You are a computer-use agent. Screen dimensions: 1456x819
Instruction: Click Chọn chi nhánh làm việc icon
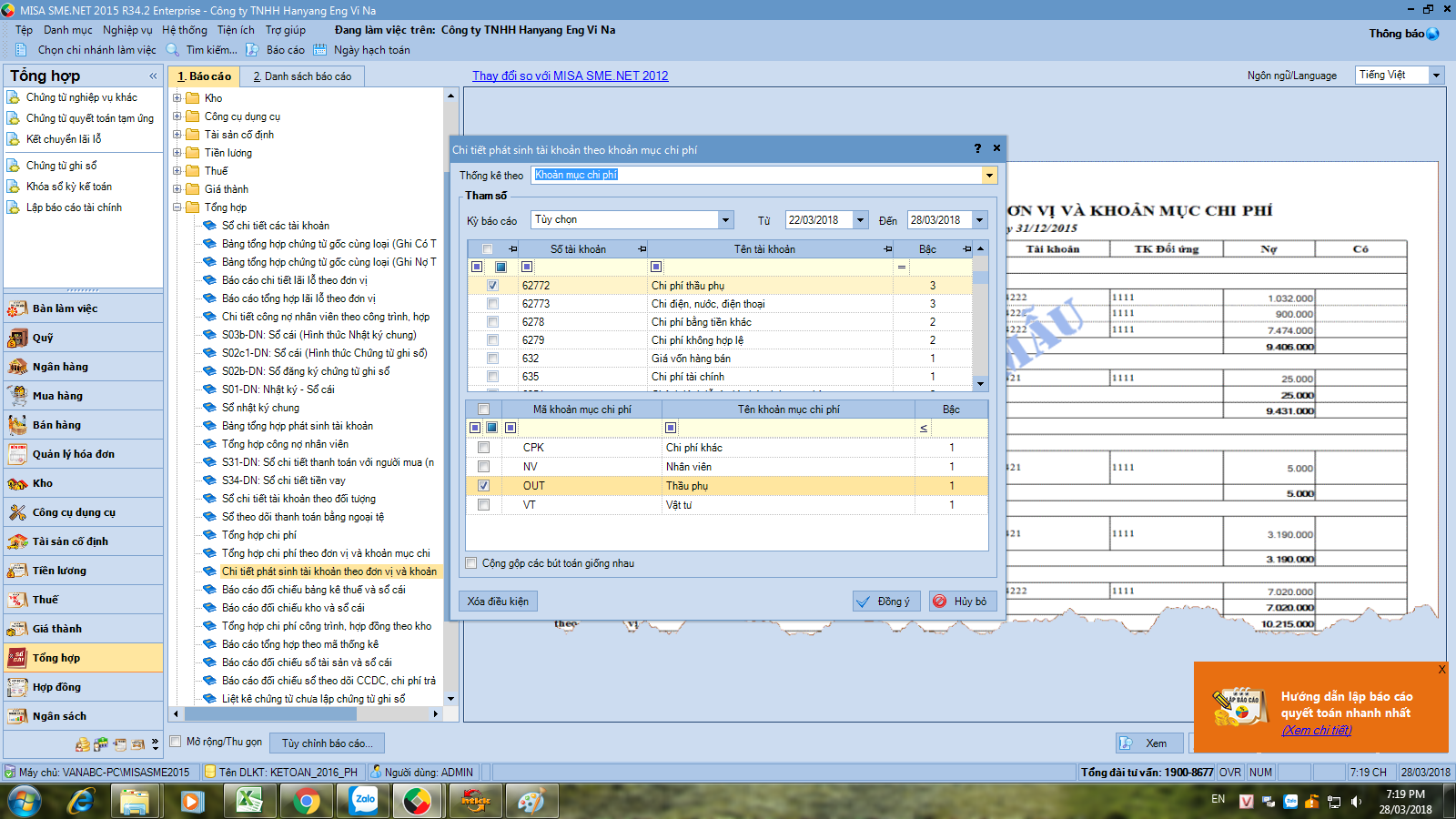[x=23, y=50]
